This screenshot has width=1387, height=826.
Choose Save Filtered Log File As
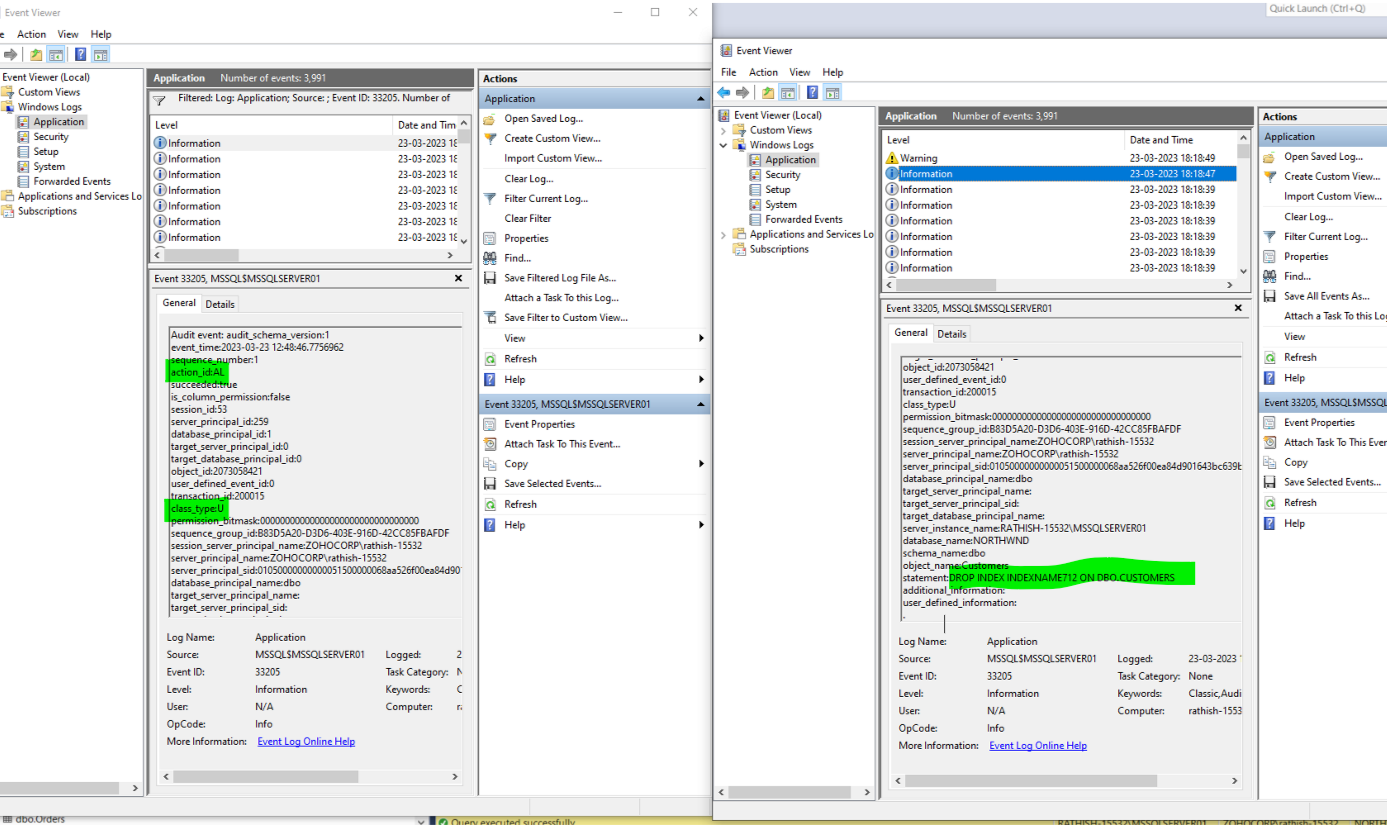[x=560, y=278]
